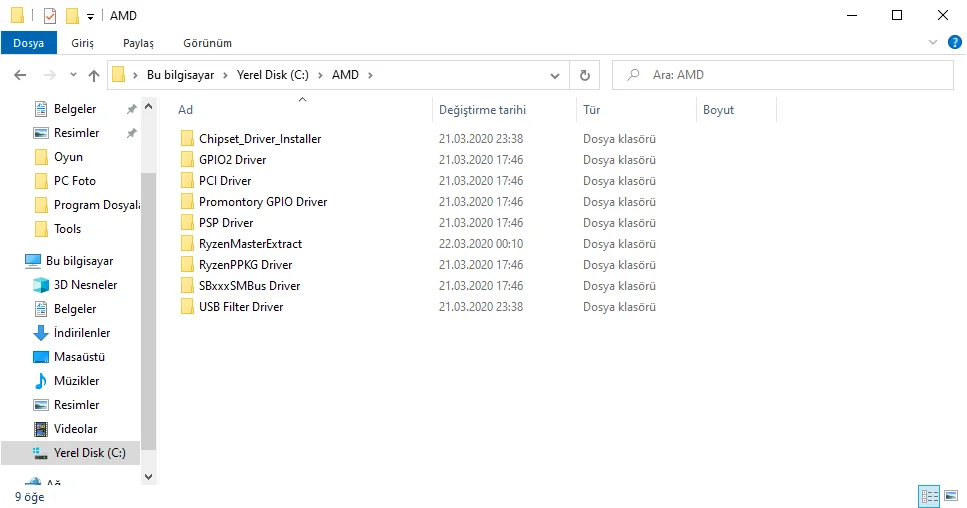967x508 pixels.
Task: Click Yerel Disk (C:) in the address bar
Action: pyautogui.click(x=273, y=75)
